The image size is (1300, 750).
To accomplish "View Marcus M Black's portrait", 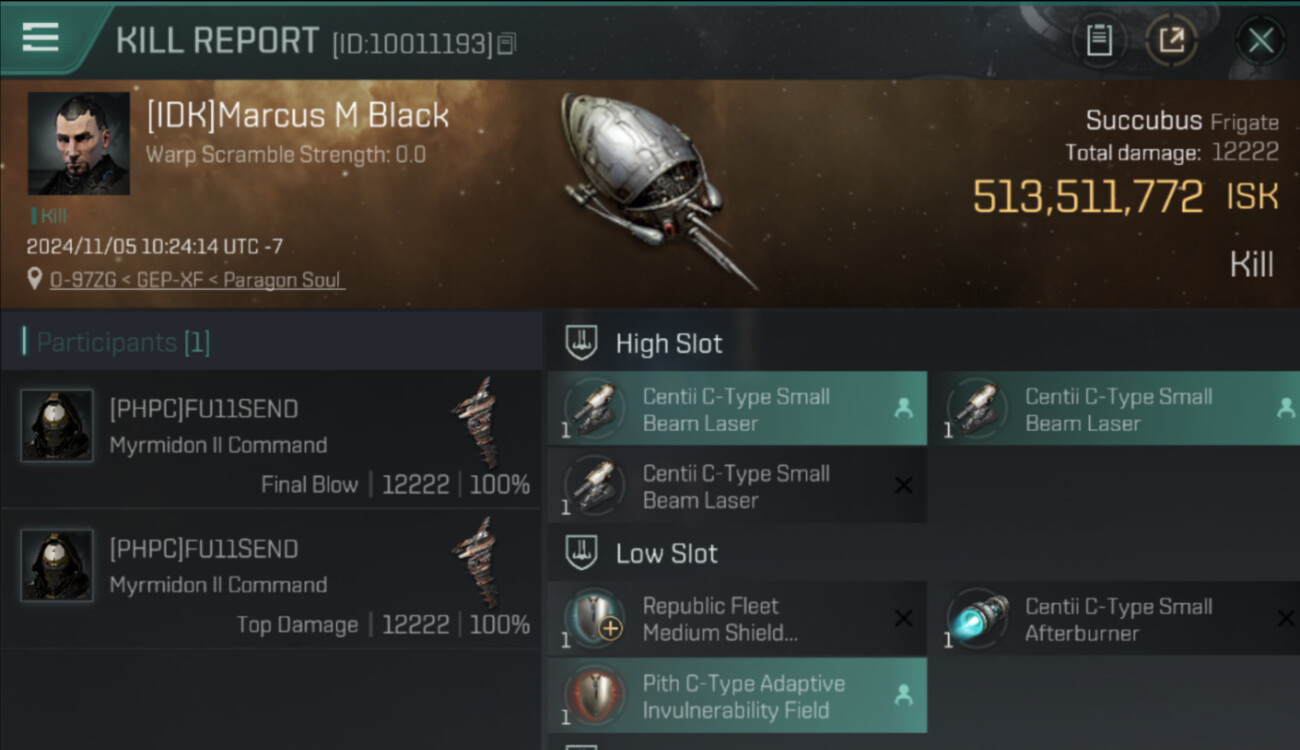I will [x=78, y=143].
